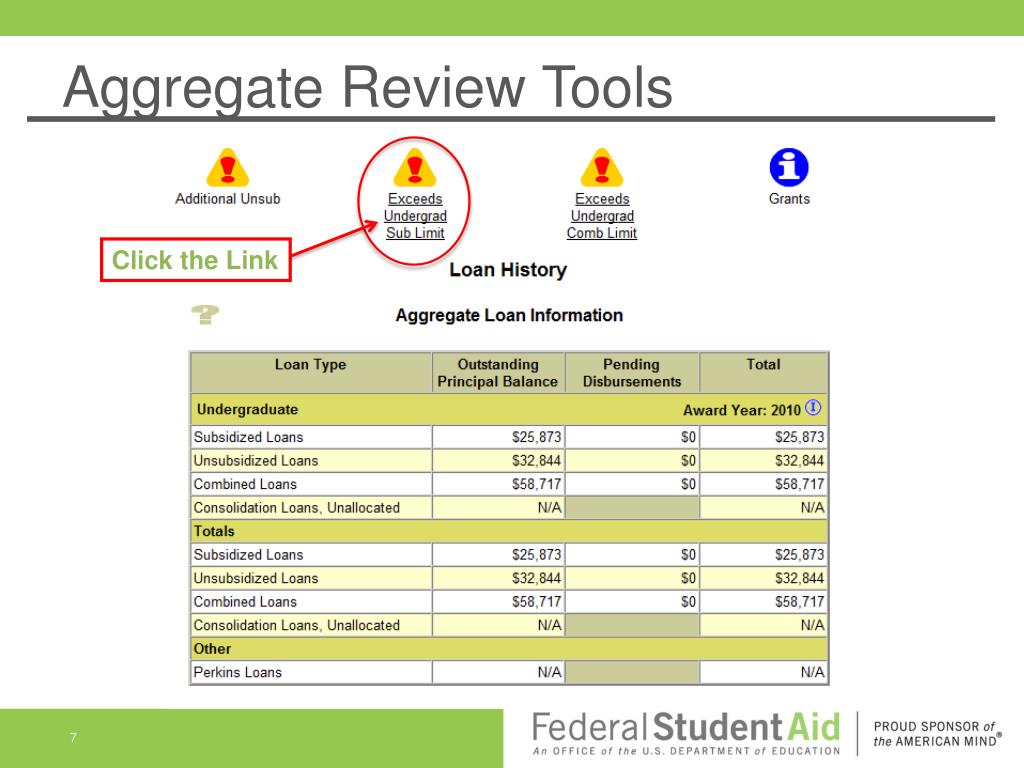Select Subsidized Loans under Totals

coord(248,554)
